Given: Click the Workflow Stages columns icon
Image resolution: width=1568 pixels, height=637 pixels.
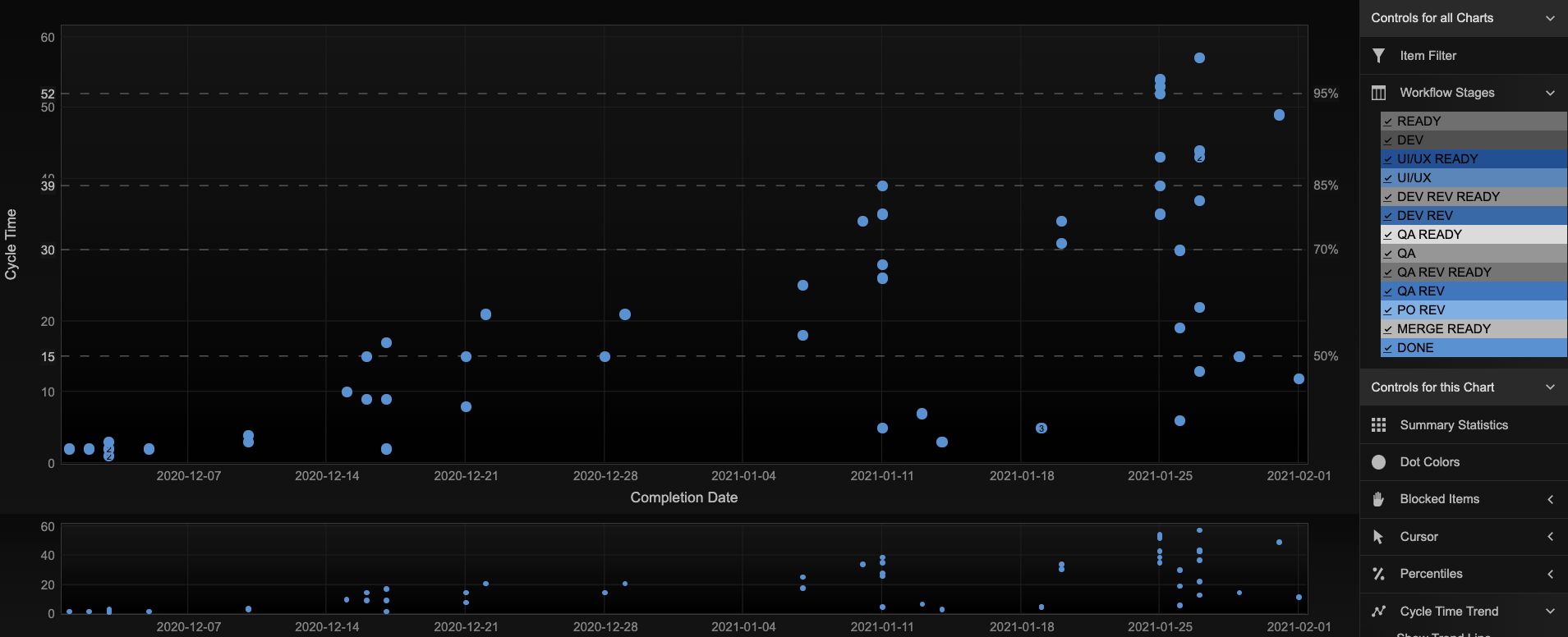Looking at the screenshot, I should pyautogui.click(x=1378, y=93).
